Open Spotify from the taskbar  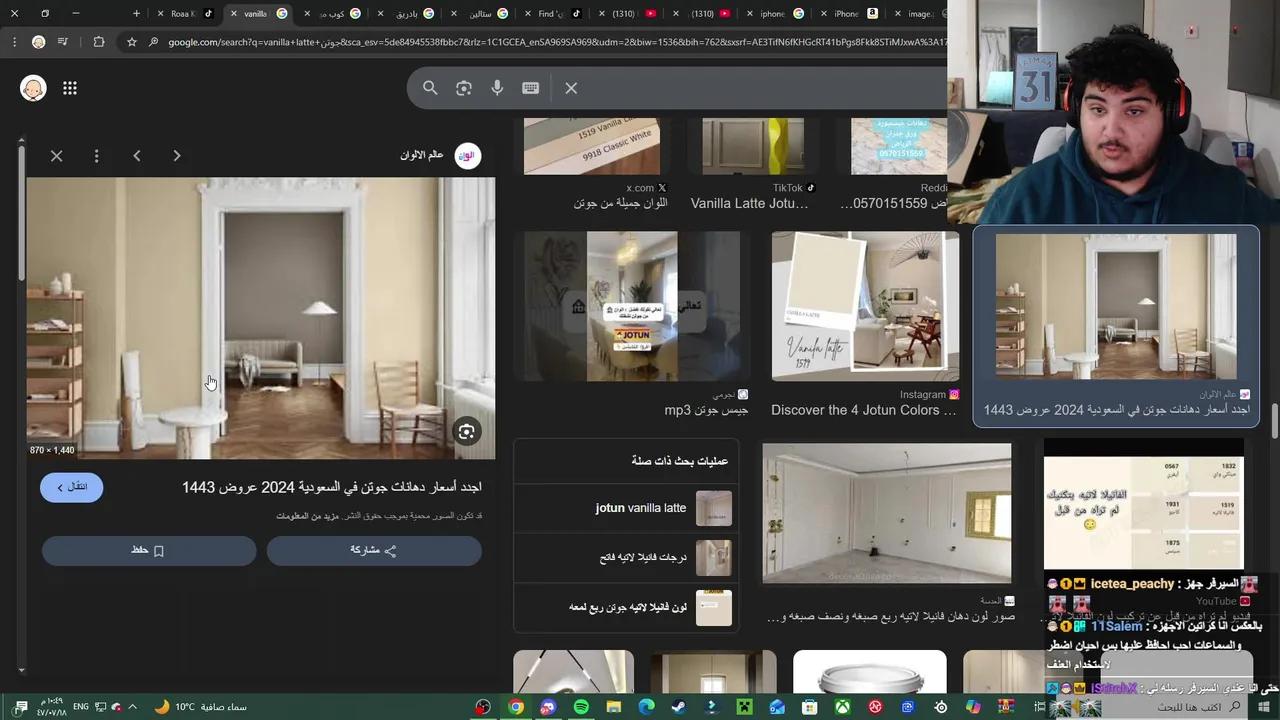click(x=581, y=707)
